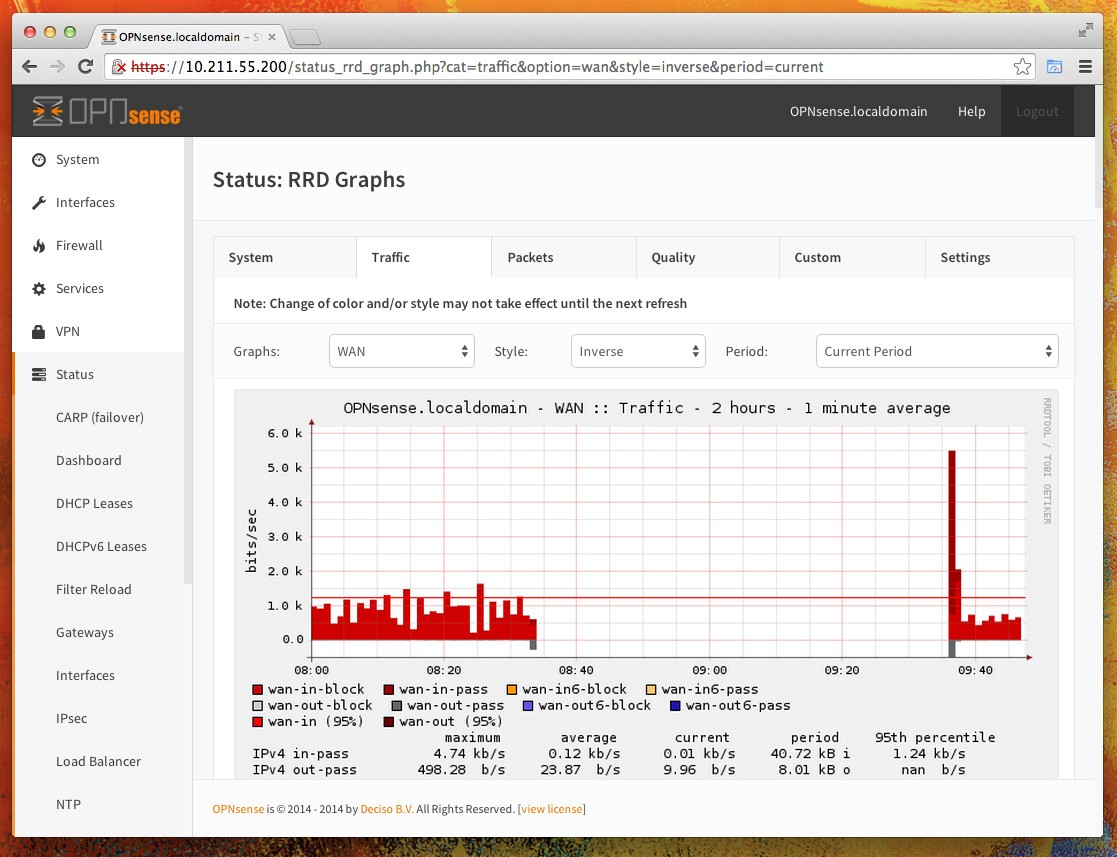Reload the page using browser refresh button
The height and width of the screenshot is (857, 1117).
coord(86,67)
